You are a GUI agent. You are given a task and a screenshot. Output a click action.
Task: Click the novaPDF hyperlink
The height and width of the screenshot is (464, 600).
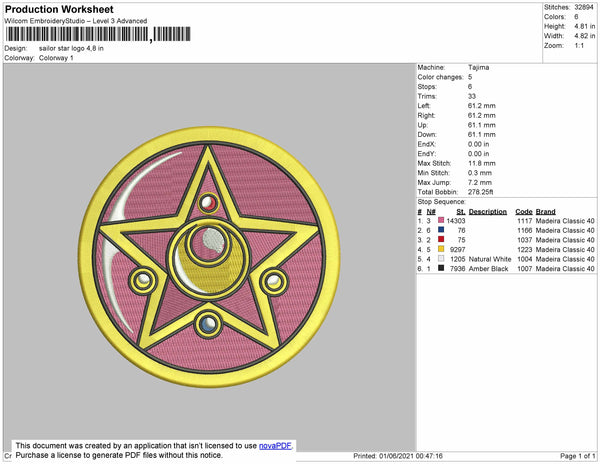275,446
